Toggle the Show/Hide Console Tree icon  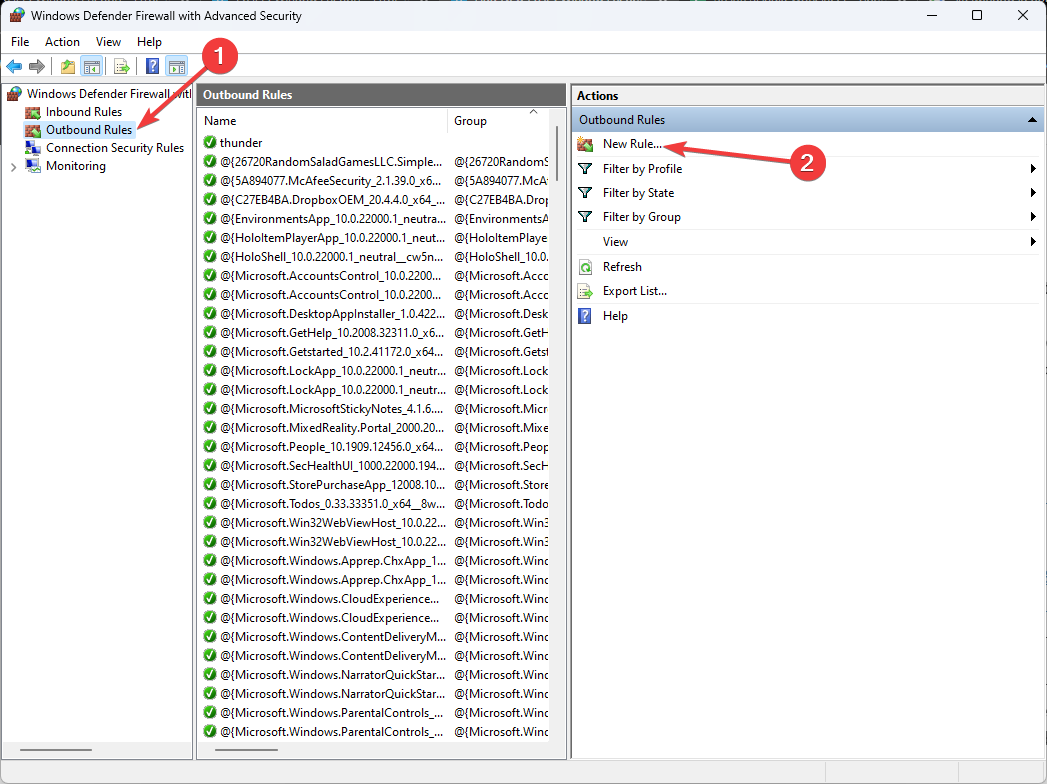click(x=91, y=66)
